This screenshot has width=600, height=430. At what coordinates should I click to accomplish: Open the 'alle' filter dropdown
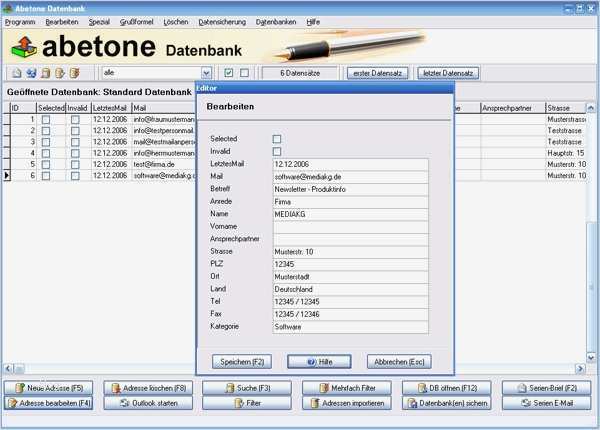click(x=206, y=73)
